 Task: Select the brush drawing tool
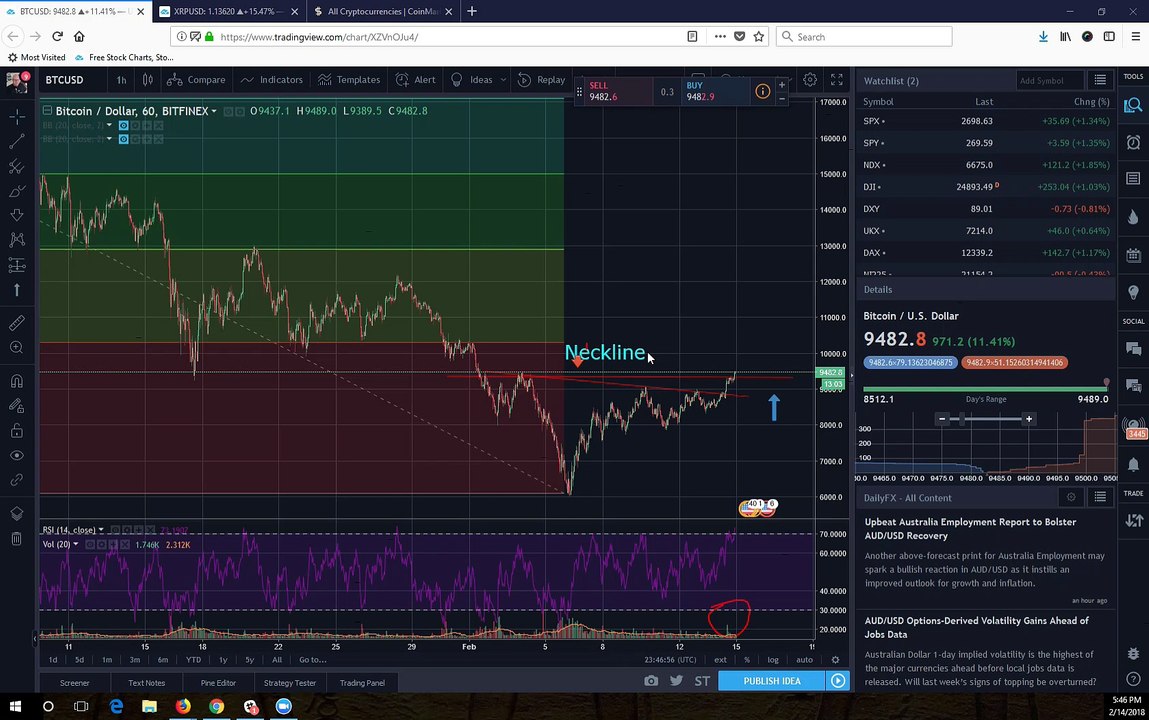(16, 191)
